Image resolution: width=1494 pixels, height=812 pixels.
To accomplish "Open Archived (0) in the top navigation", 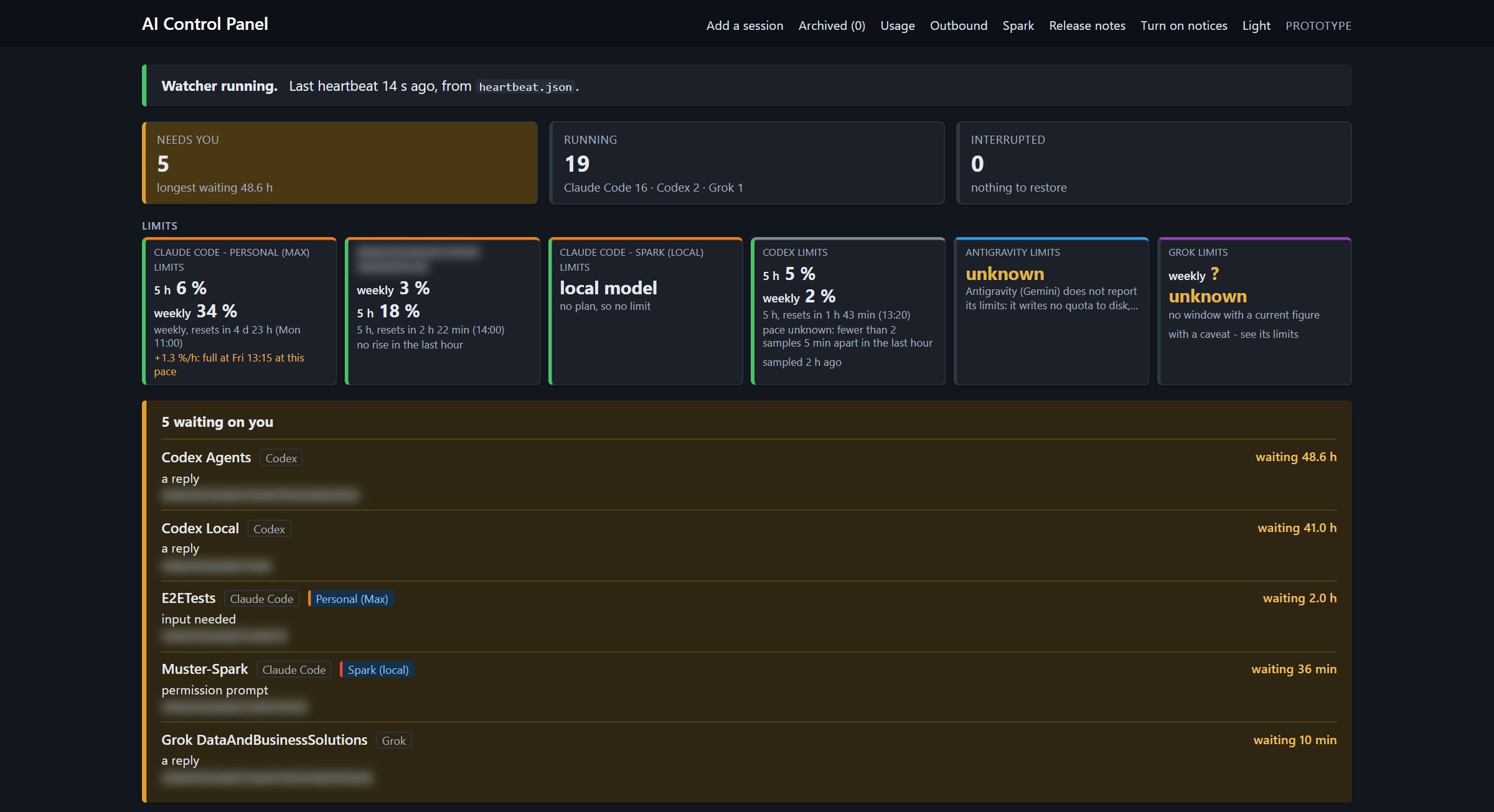I will pos(832,26).
